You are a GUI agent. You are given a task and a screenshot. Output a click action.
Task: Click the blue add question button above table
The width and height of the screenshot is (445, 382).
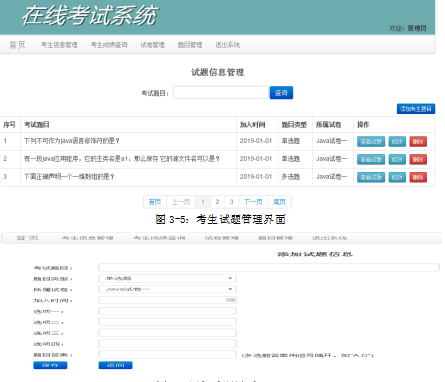pyautogui.click(x=416, y=109)
